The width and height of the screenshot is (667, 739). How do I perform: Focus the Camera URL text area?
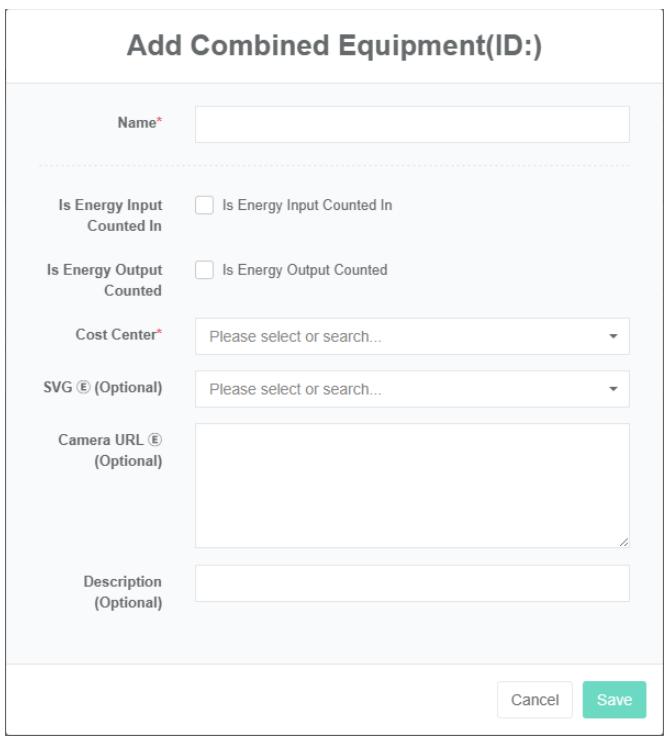point(411,485)
